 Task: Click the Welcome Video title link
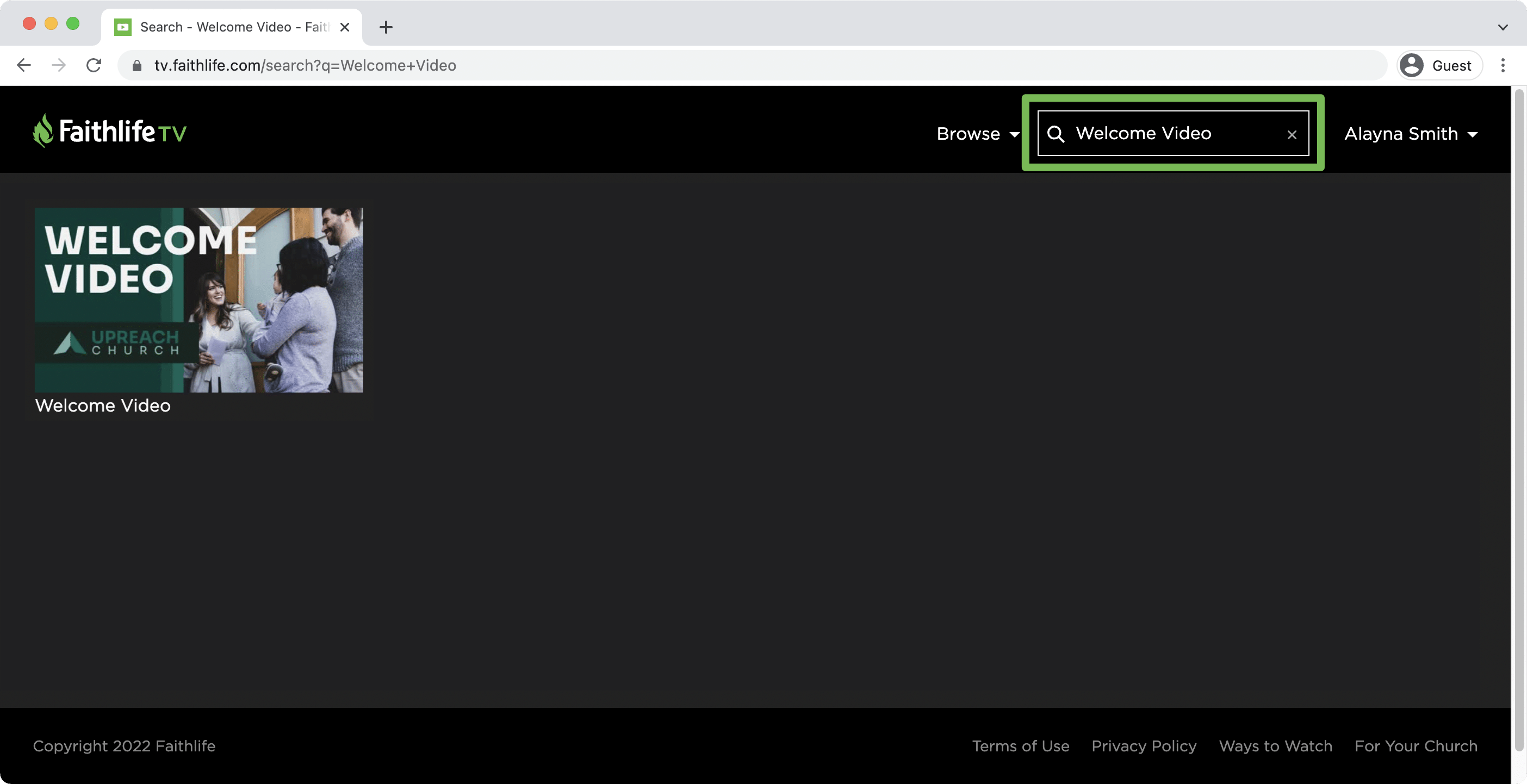103,406
